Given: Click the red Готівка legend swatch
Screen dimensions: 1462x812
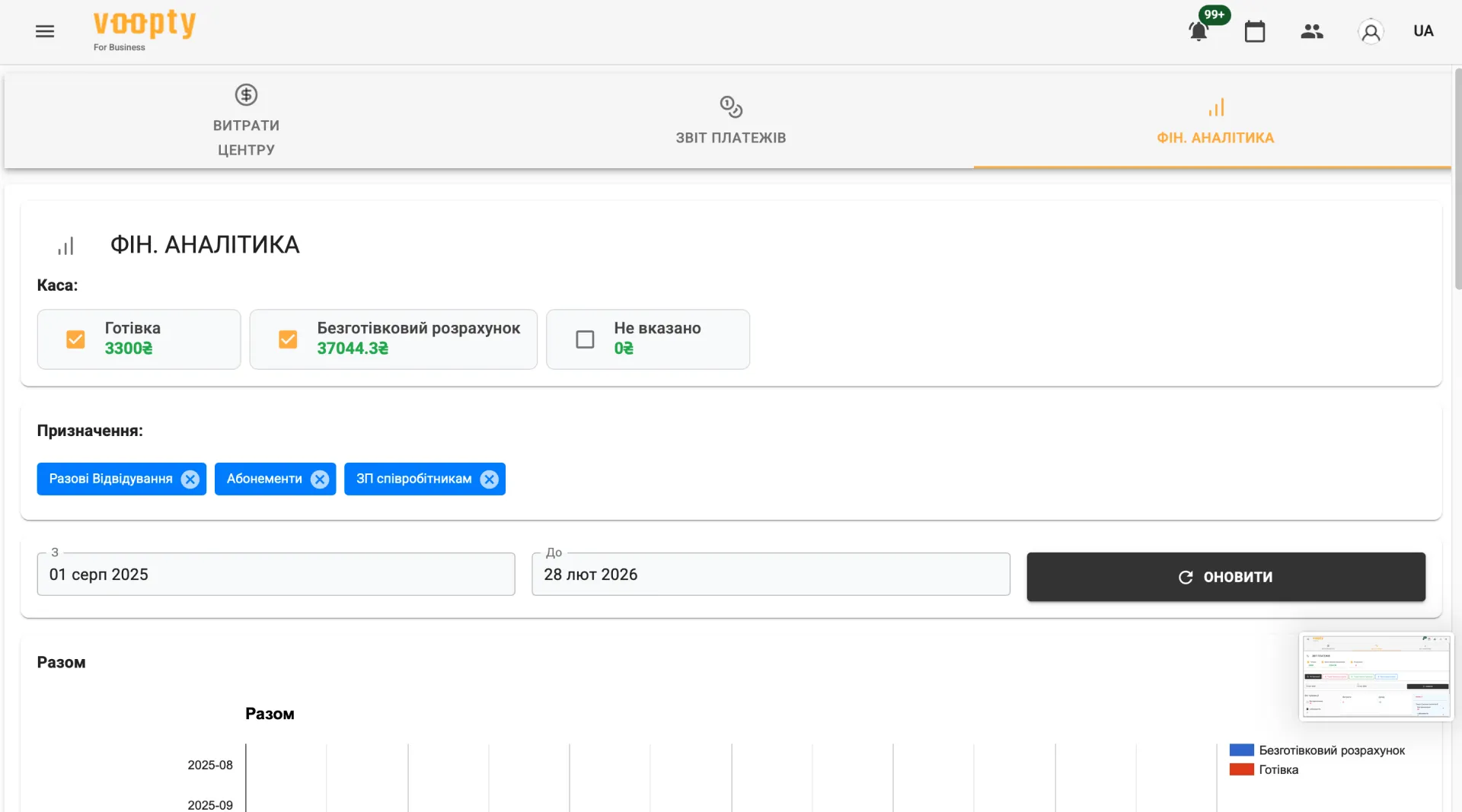Looking at the screenshot, I should coord(1241,769).
